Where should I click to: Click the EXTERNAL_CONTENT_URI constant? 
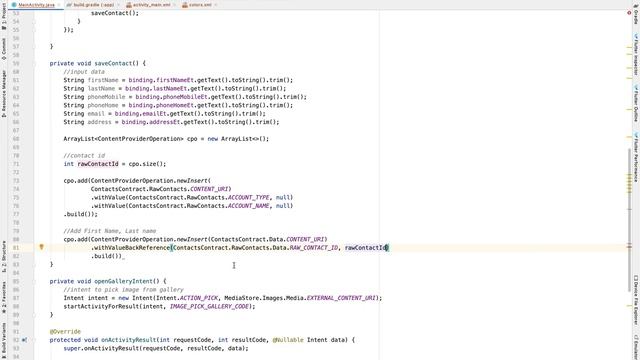pyautogui.click(x=341, y=298)
